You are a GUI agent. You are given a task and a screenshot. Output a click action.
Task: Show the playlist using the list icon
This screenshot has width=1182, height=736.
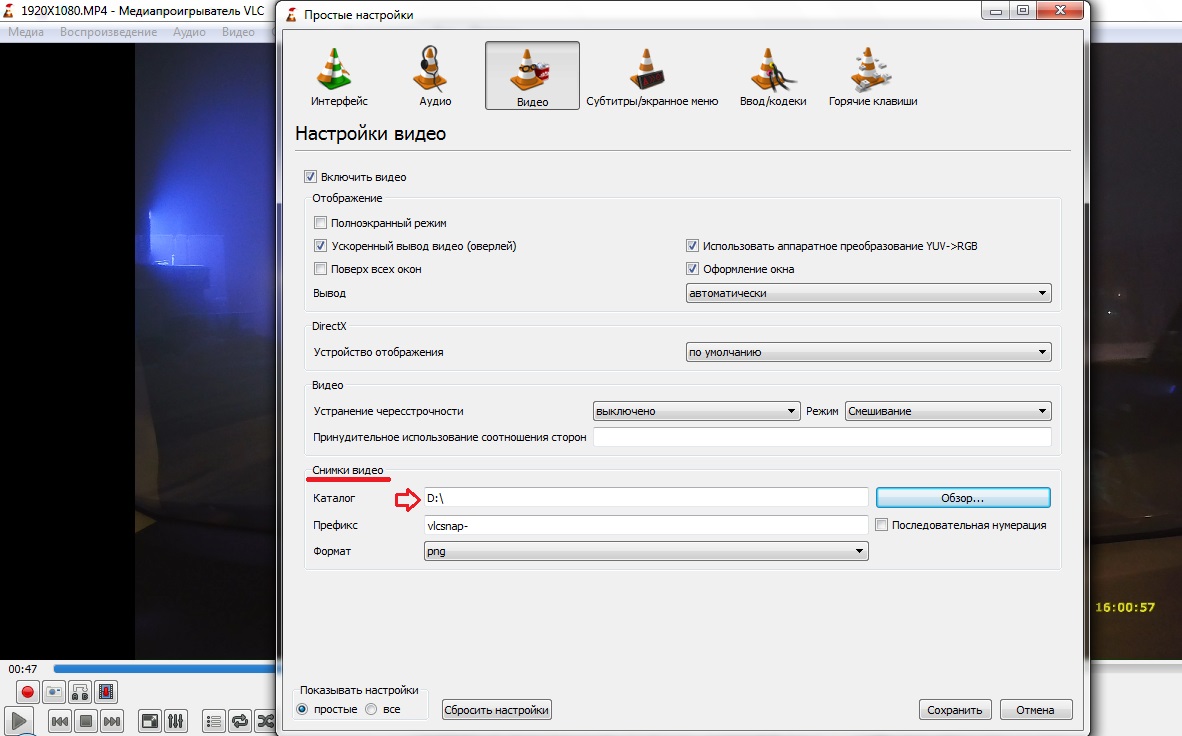(x=213, y=720)
